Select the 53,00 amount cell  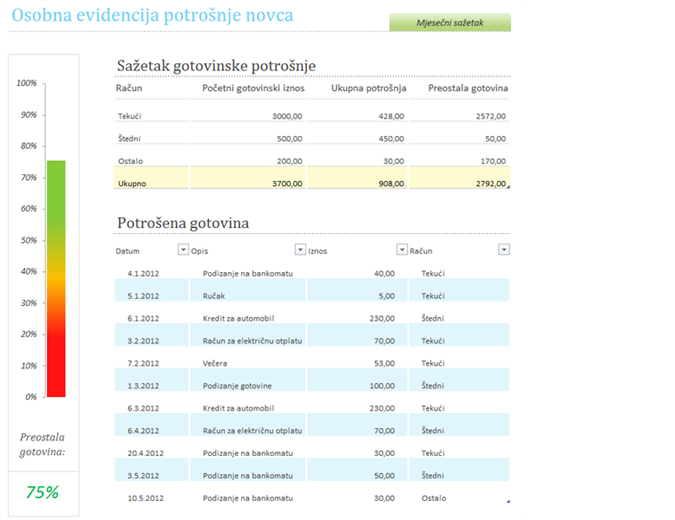pos(384,363)
